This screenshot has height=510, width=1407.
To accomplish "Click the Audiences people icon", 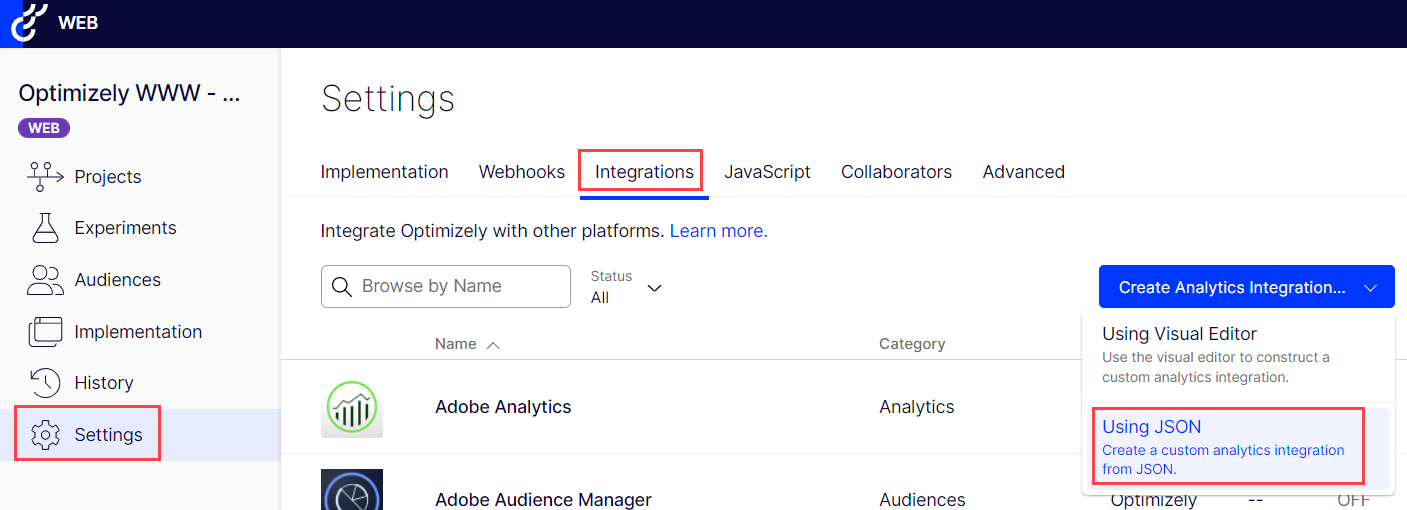I will 45,280.
